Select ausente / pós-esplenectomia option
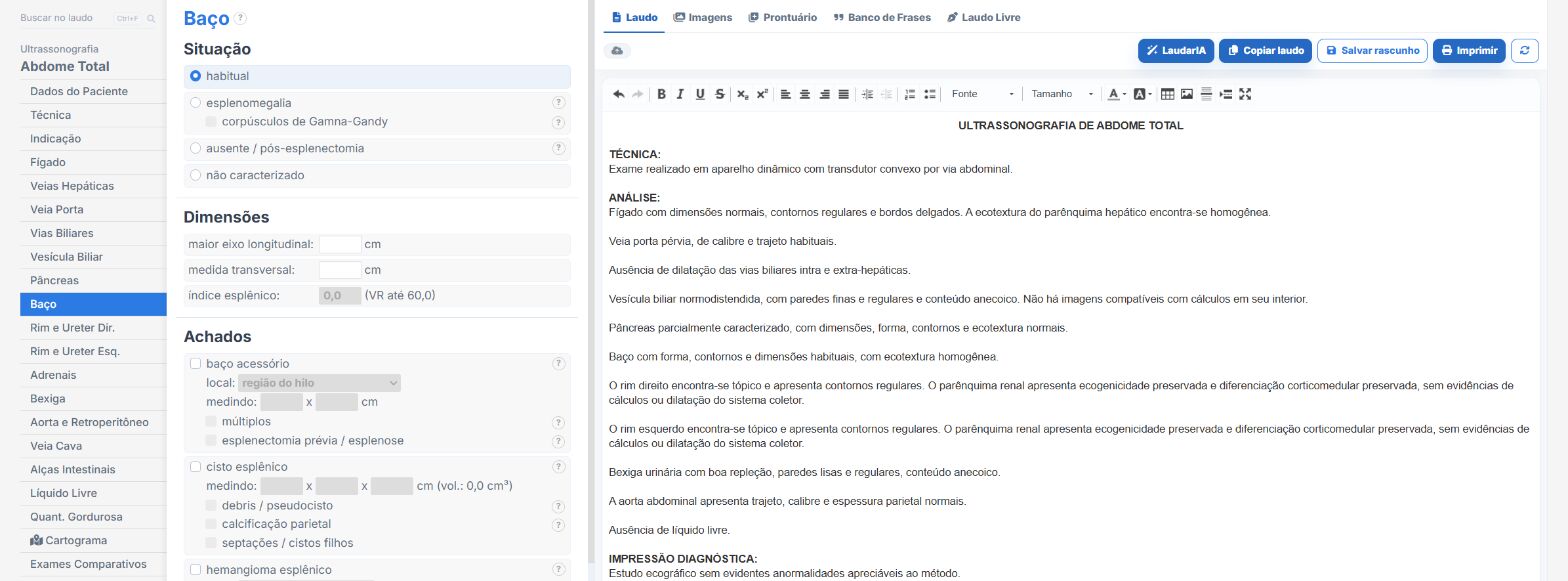 pyautogui.click(x=196, y=148)
